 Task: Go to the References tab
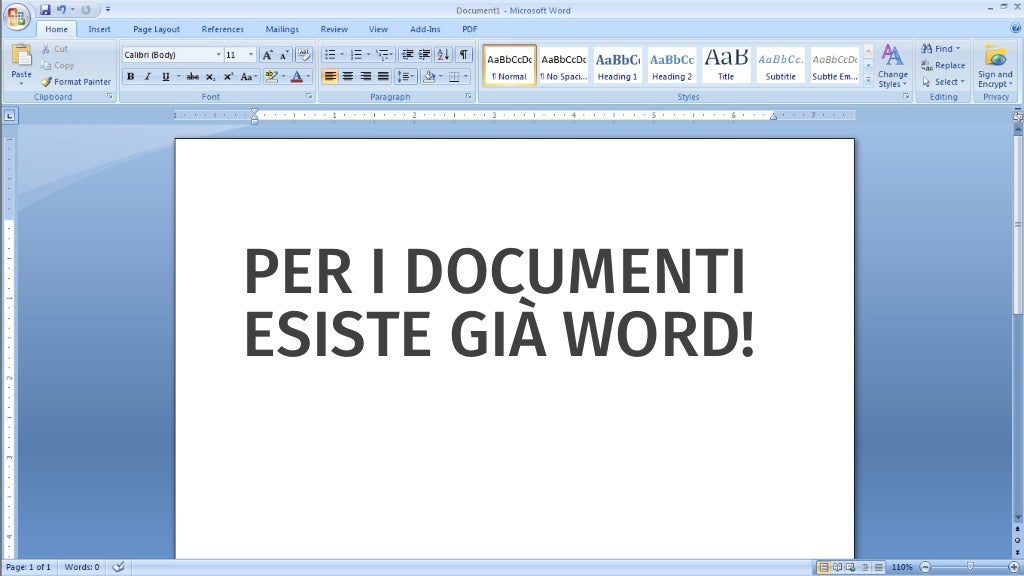(222, 29)
